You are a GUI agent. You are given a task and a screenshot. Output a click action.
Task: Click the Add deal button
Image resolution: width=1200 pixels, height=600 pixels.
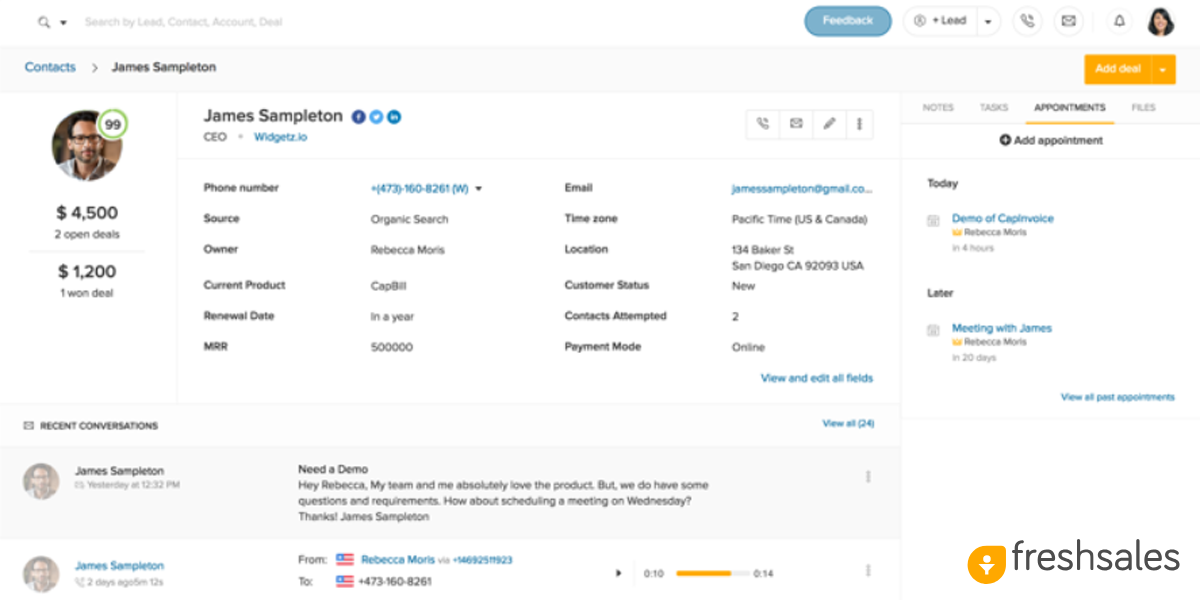[1118, 69]
